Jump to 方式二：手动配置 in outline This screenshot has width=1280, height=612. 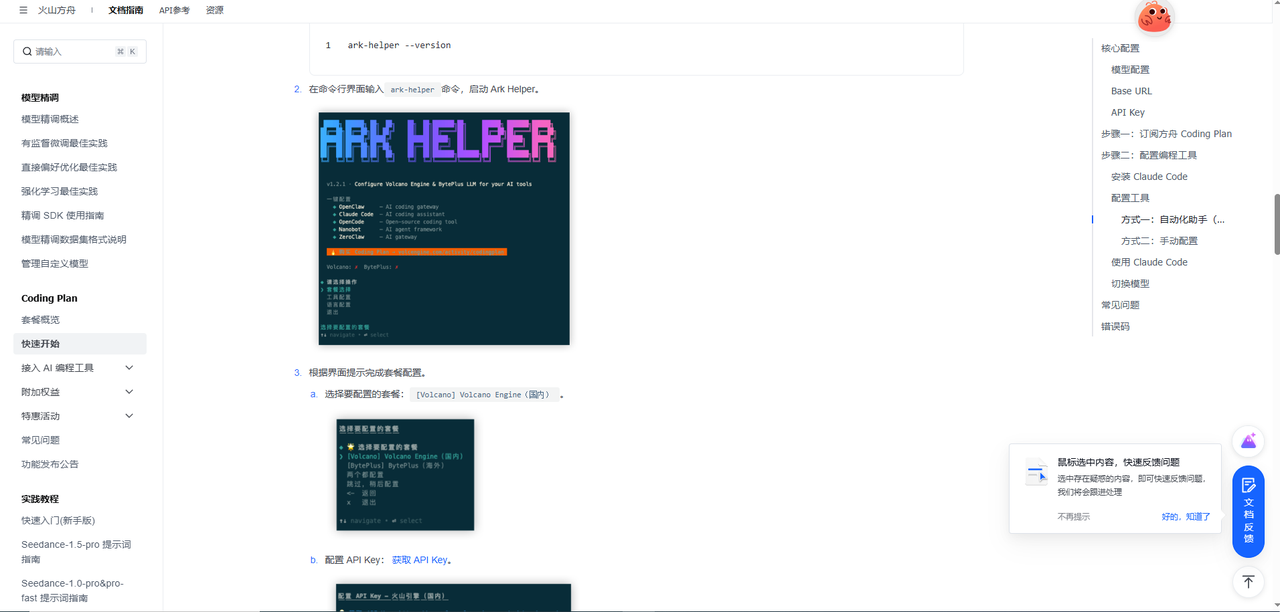click(1159, 241)
